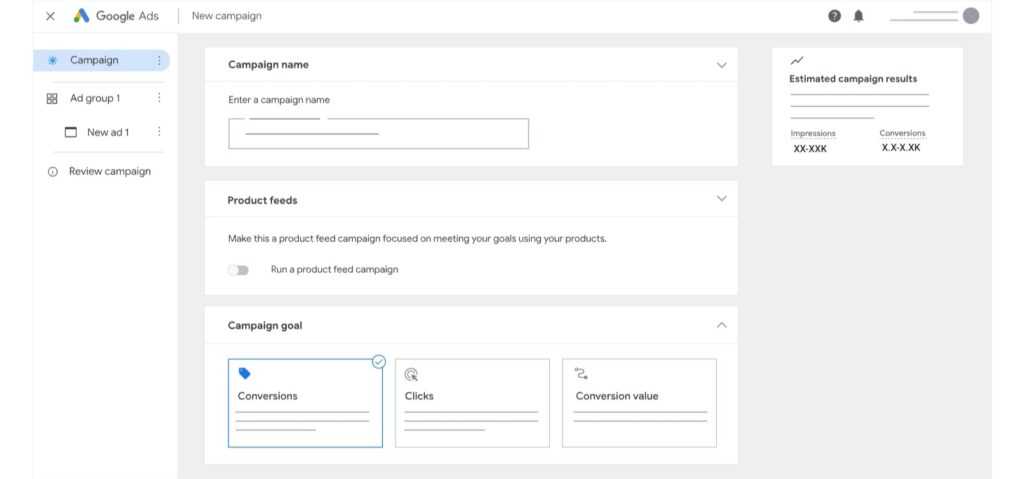
Task: Enable the product feed campaign toggle
Action: click(238, 270)
